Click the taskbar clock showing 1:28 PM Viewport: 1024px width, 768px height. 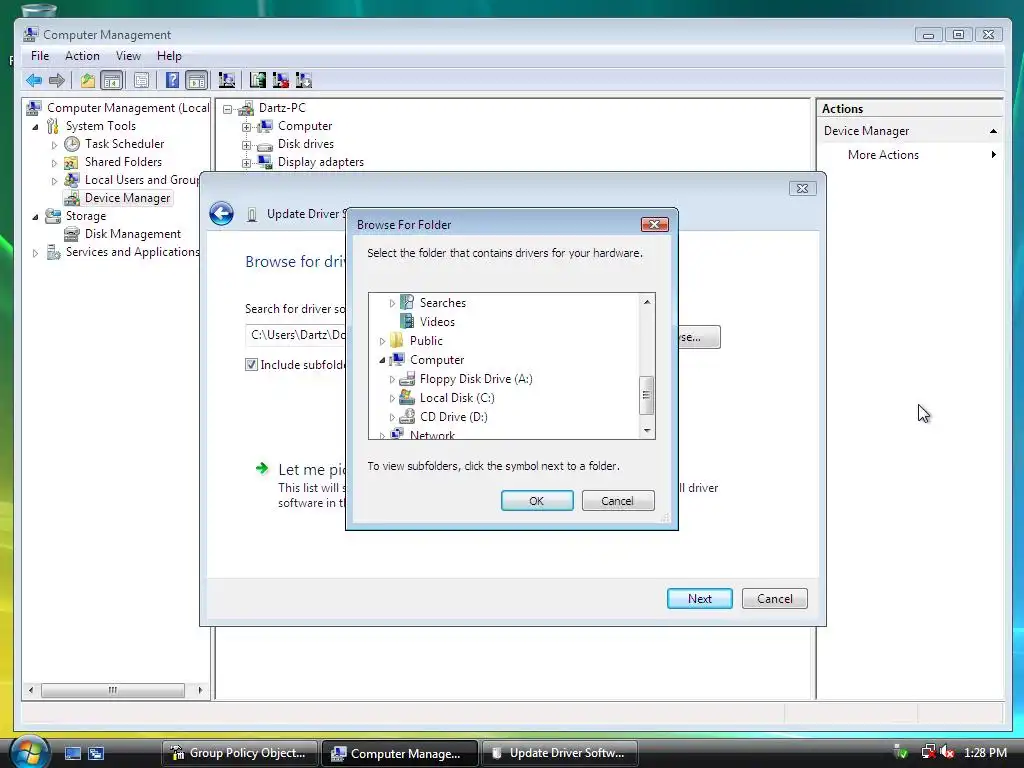(985, 753)
